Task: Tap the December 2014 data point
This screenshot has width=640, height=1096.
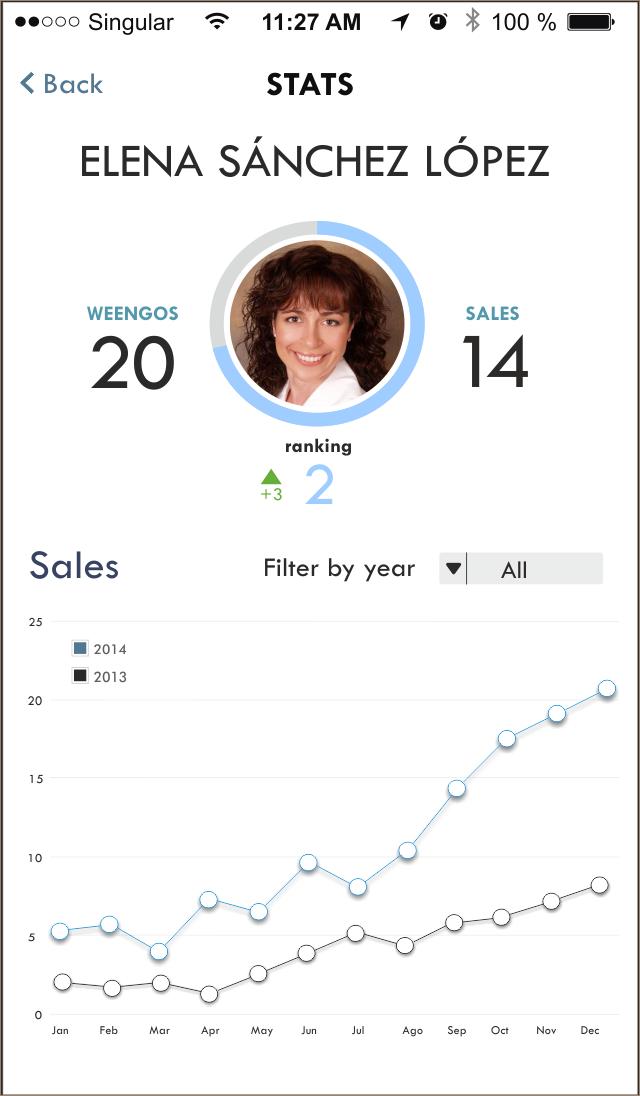Action: (x=606, y=688)
